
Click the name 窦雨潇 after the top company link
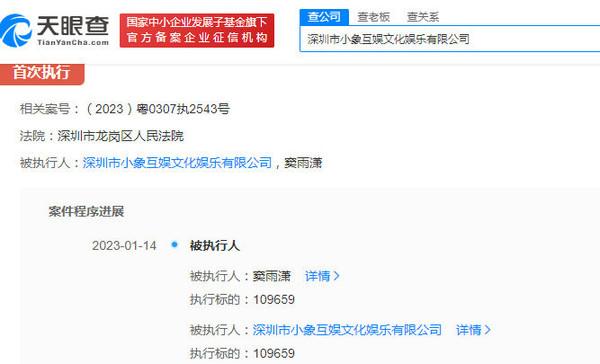point(303,163)
